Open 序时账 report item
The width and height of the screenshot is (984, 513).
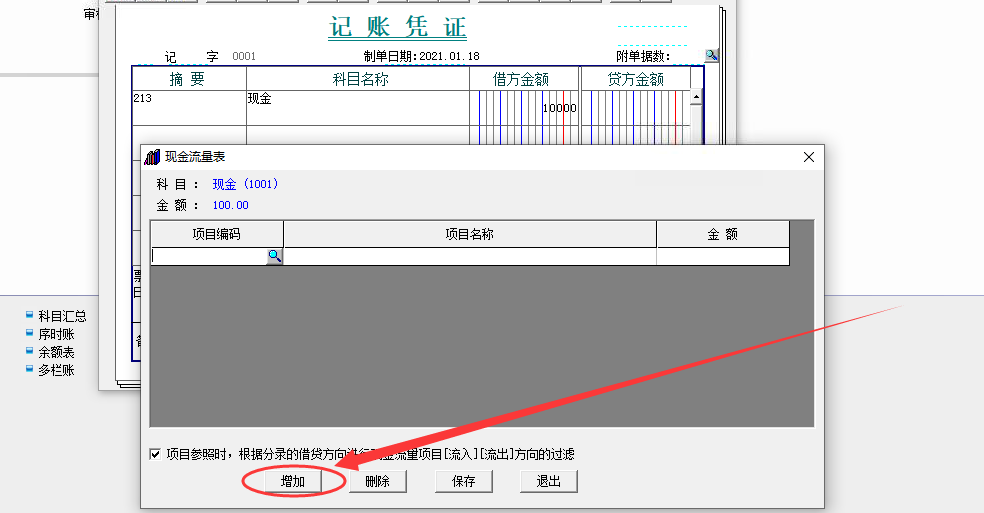56,334
